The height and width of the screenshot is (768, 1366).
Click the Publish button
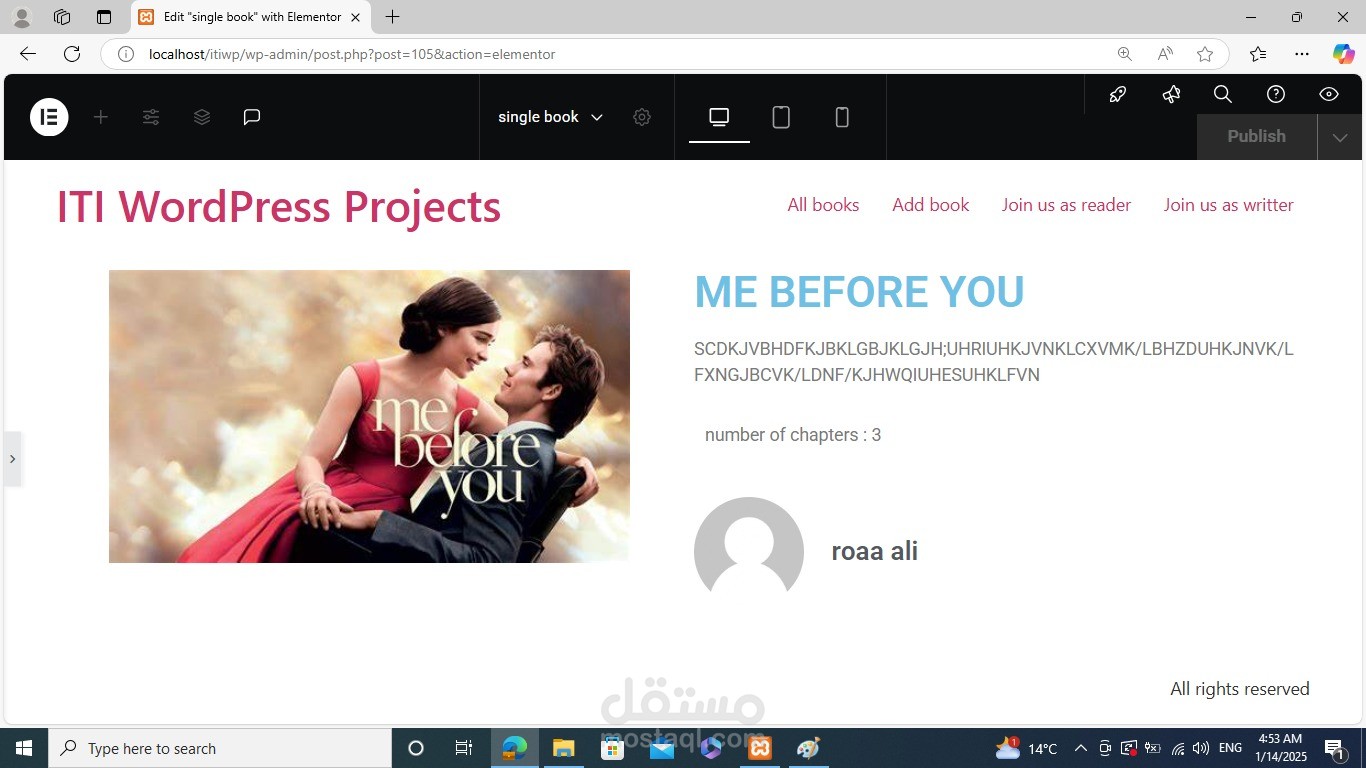[1257, 137]
